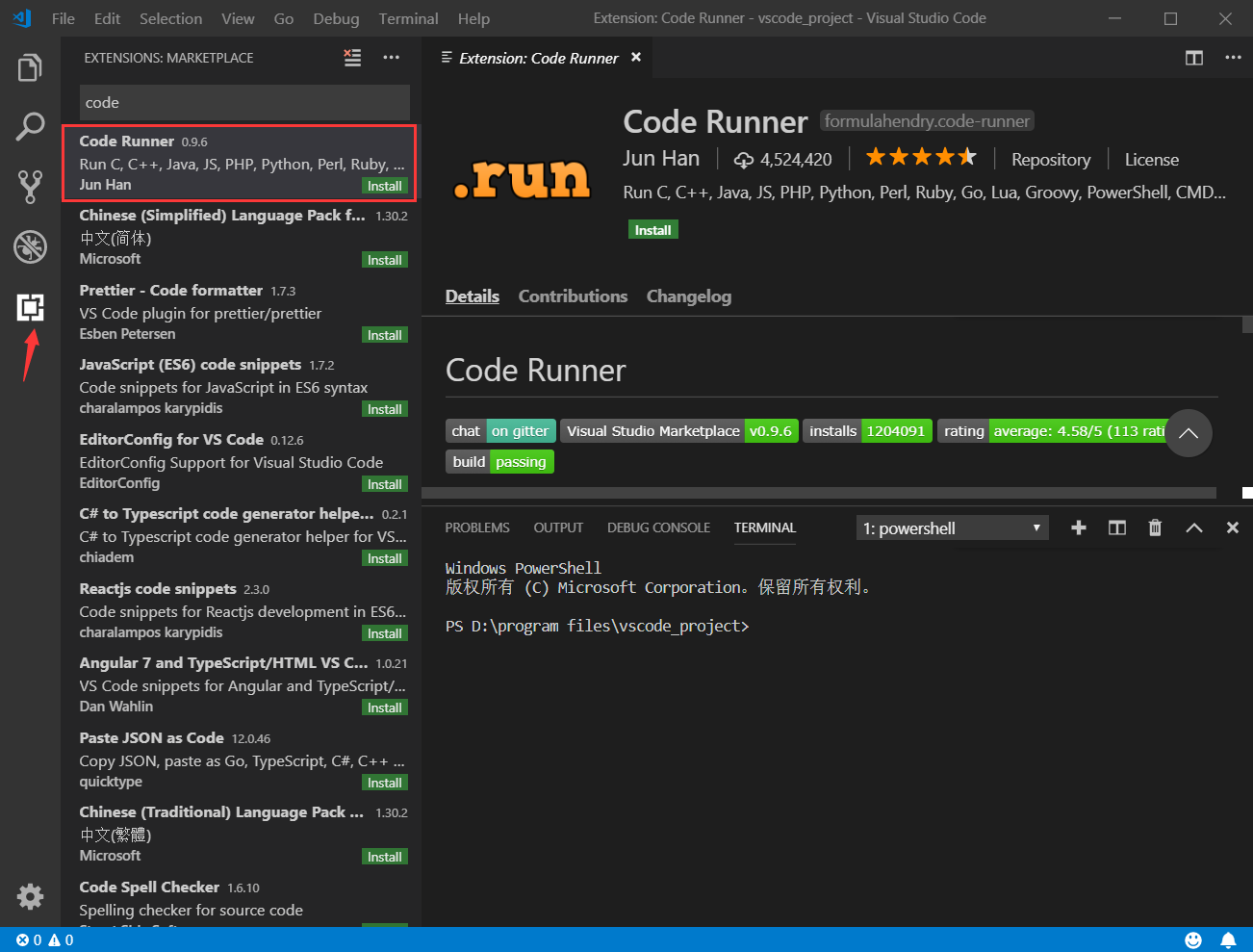Image resolution: width=1253 pixels, height=952 pixels.
Task: Select C# to Typescript code generator entry
Action: coord(241,535)
